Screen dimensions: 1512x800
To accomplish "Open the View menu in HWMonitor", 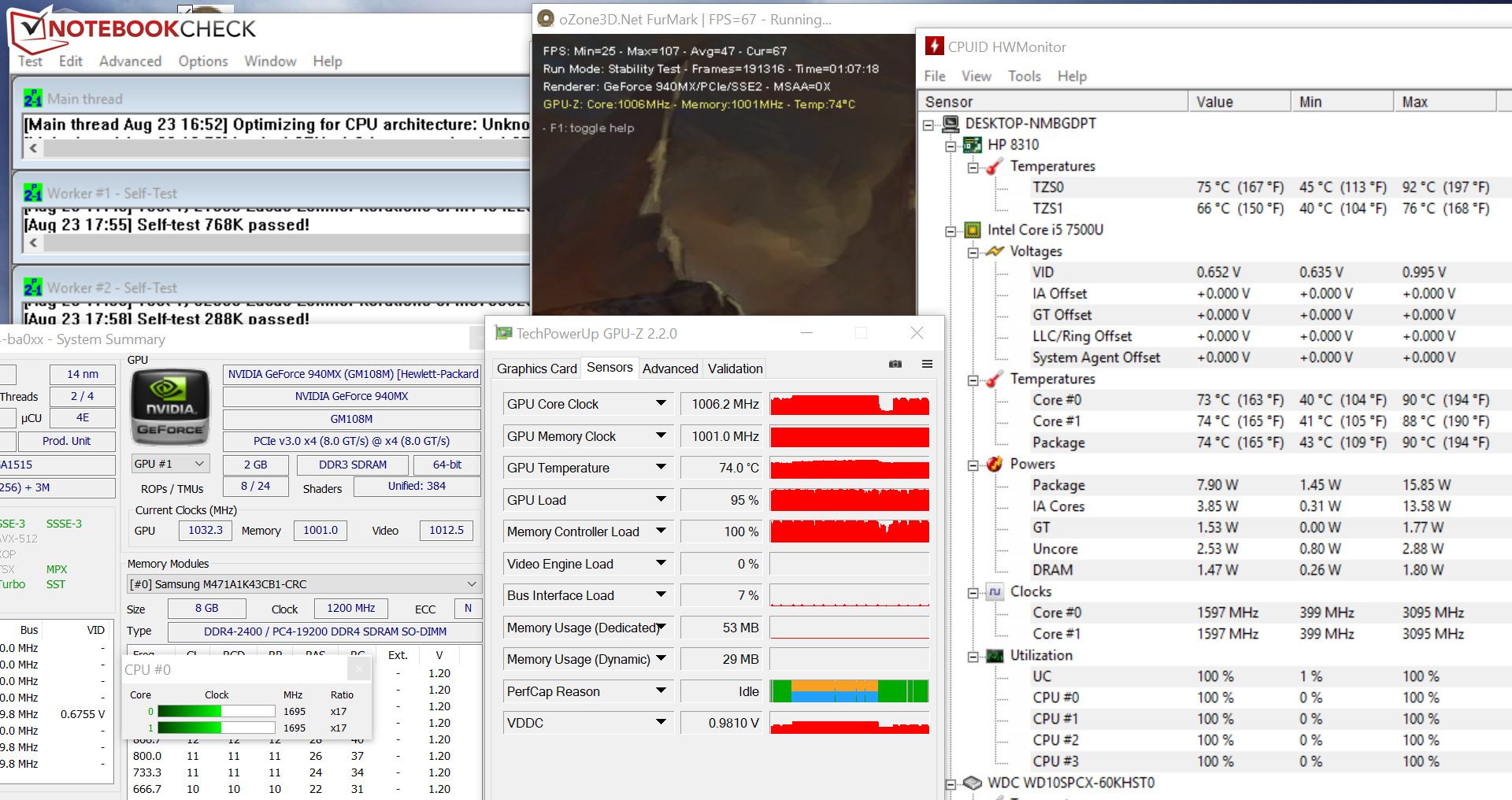I will tap(976, 76).
